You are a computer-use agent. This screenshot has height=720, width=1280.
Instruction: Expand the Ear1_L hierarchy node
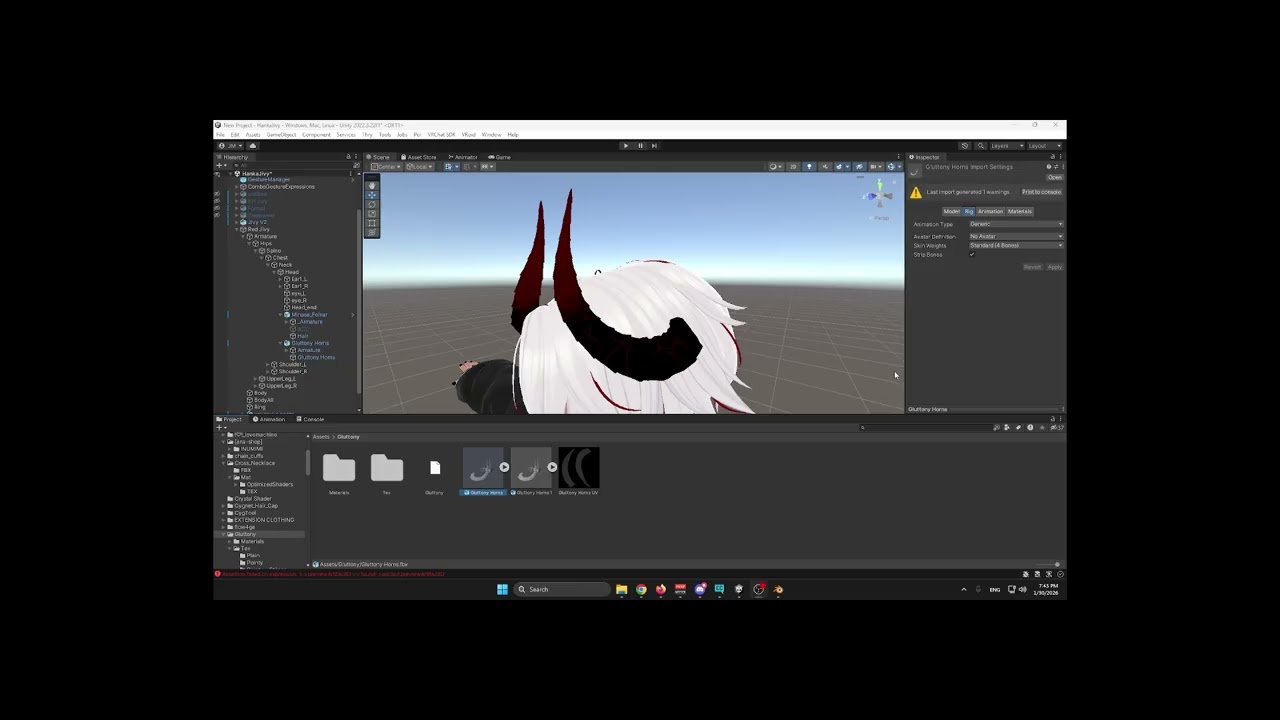tap(280, 279)
